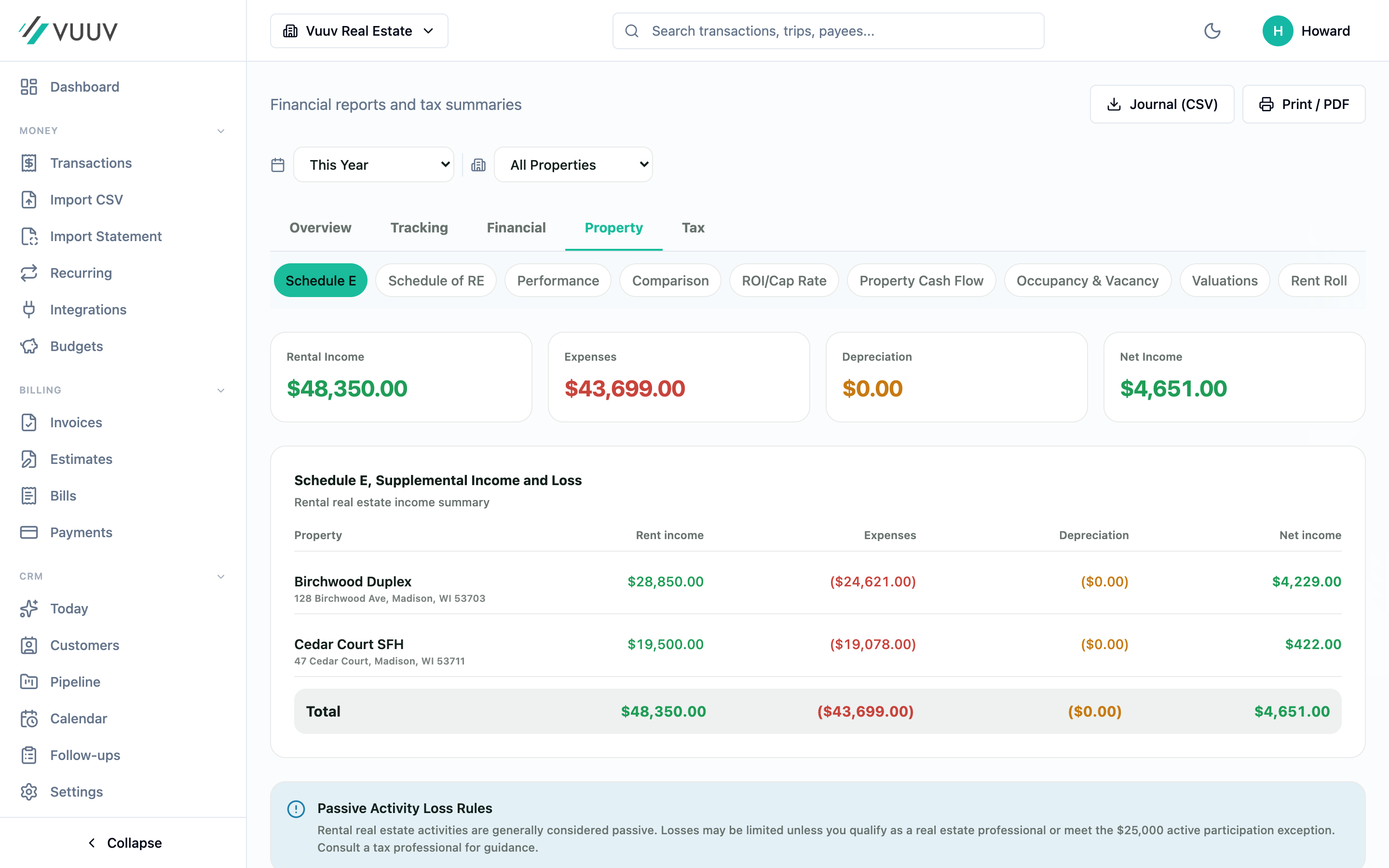Click the Follow-ups clipboard icon
This screenshot has width=1389, height=868.
[29, 756]
